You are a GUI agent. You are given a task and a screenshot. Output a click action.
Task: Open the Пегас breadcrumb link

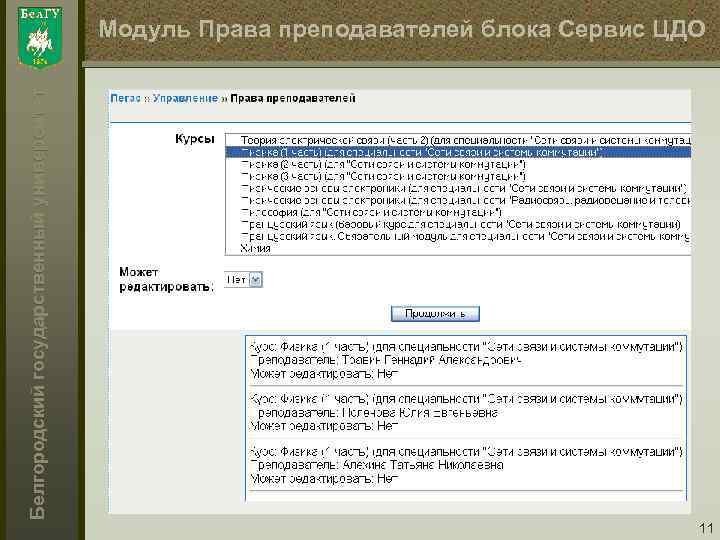(125, 98)
